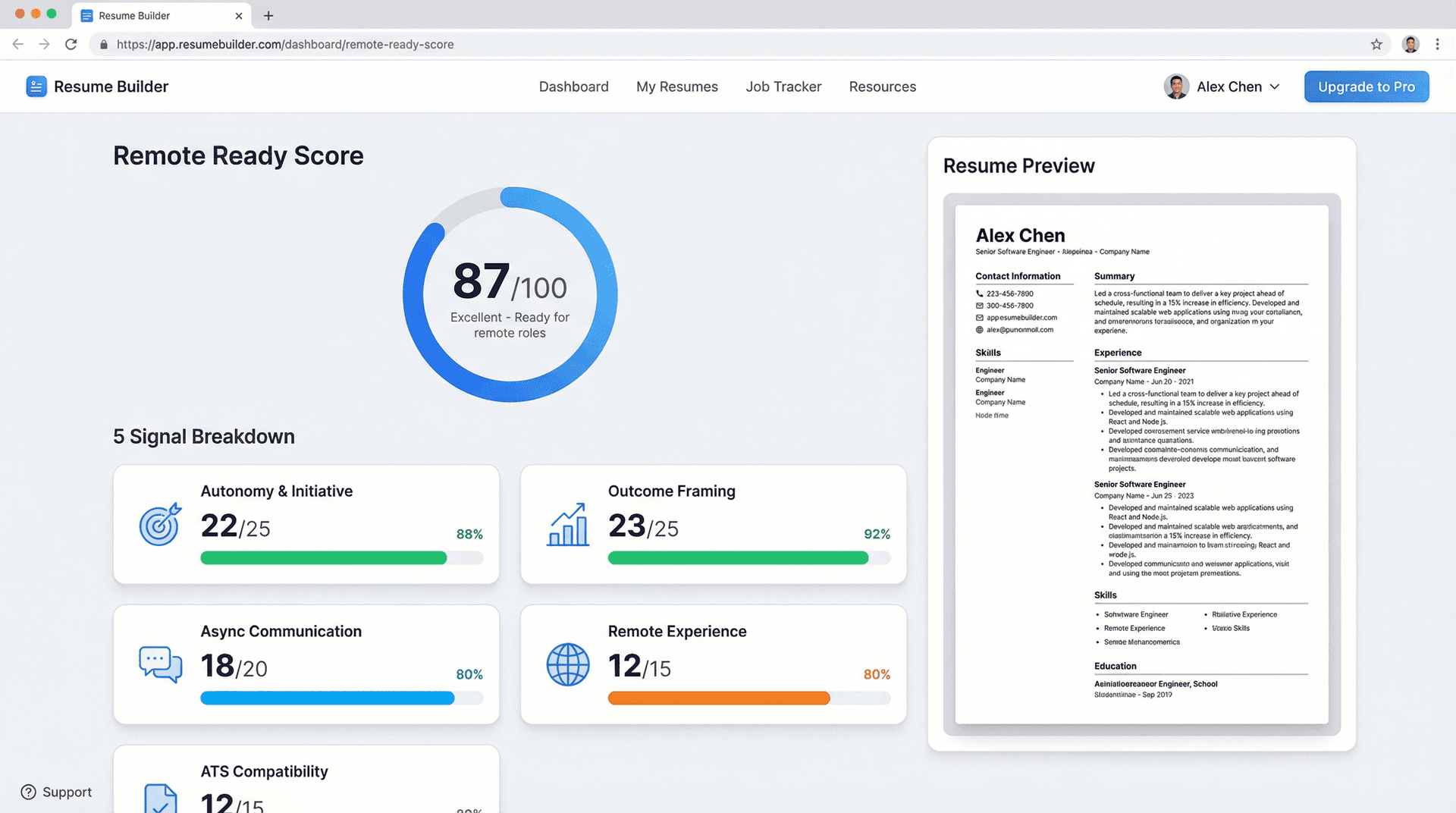Open the resume preview document thumbnail
This screenshot has width=1456, height=813.
[x=1142, y=463]
